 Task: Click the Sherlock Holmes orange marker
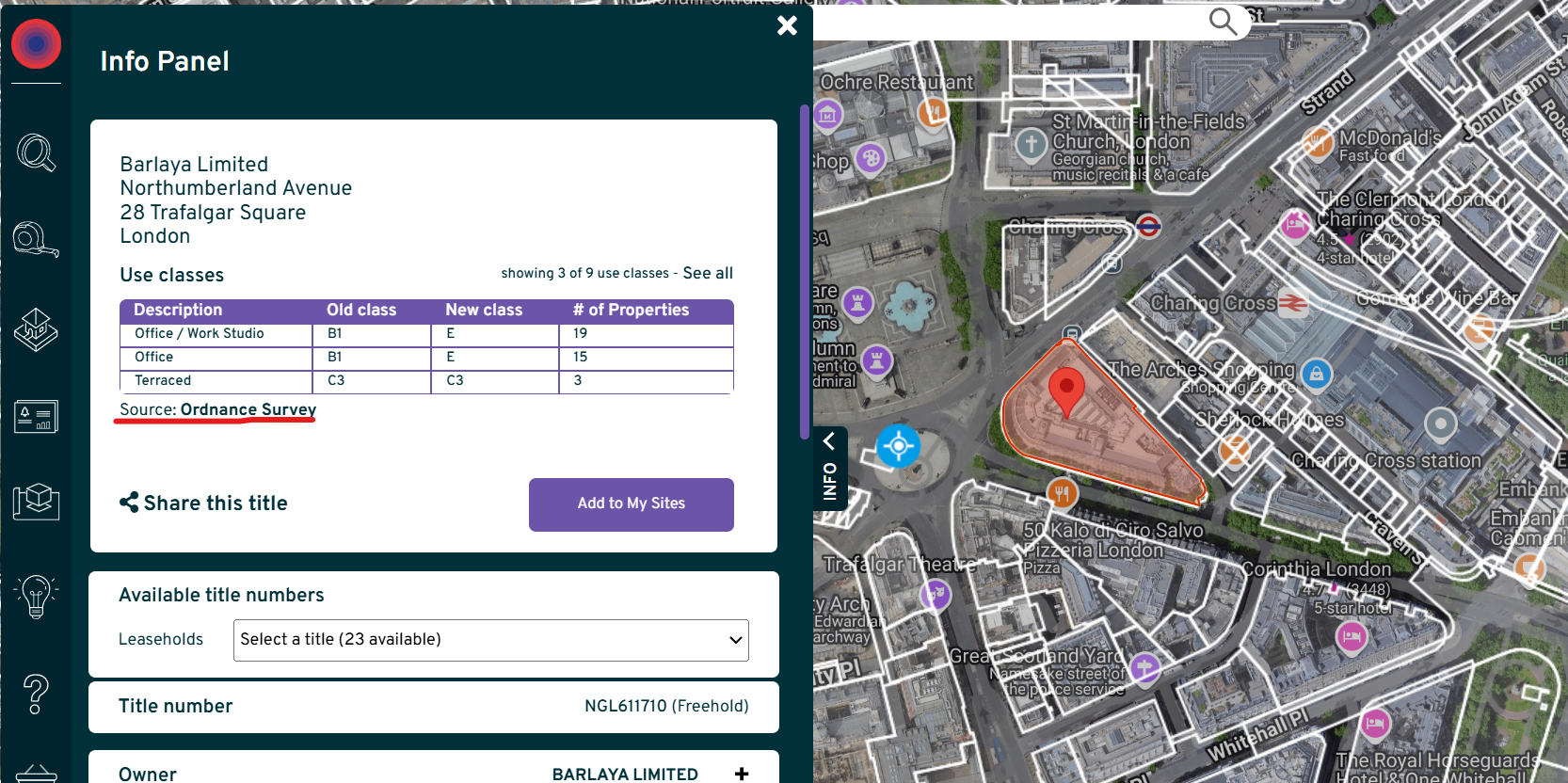point(1235,451)
